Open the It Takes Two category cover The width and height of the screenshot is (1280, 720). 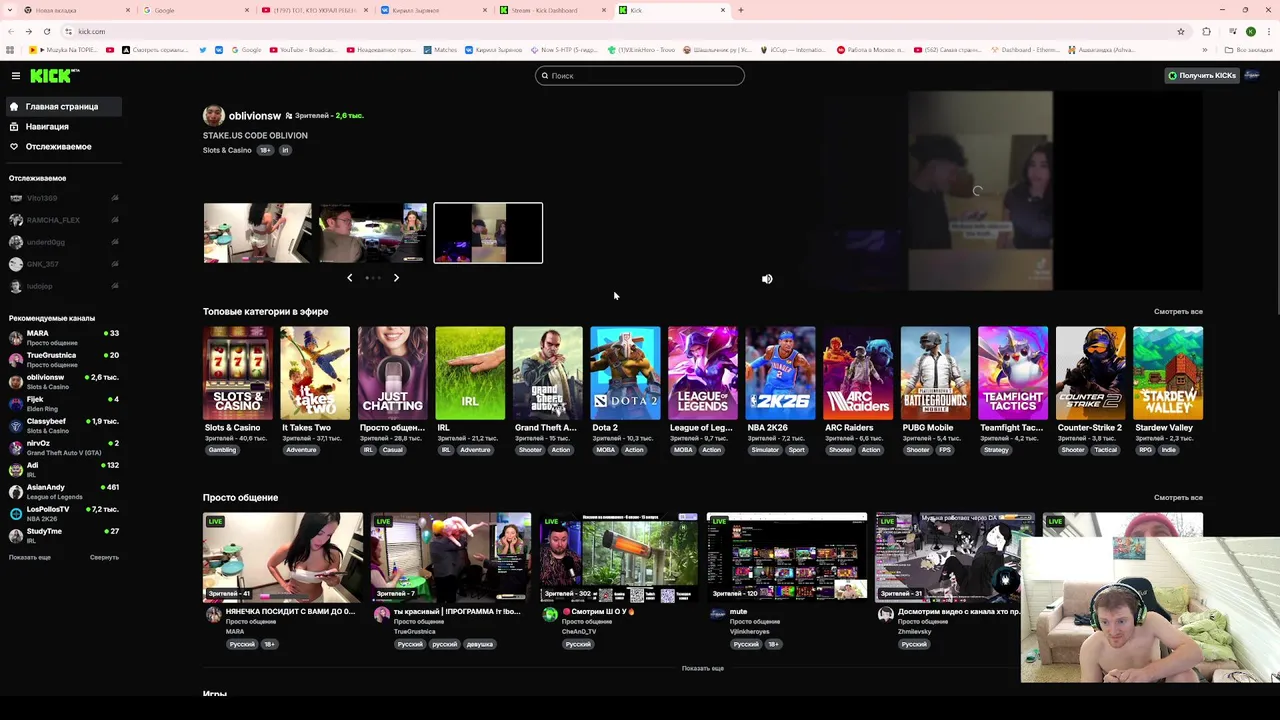(315, 373)
